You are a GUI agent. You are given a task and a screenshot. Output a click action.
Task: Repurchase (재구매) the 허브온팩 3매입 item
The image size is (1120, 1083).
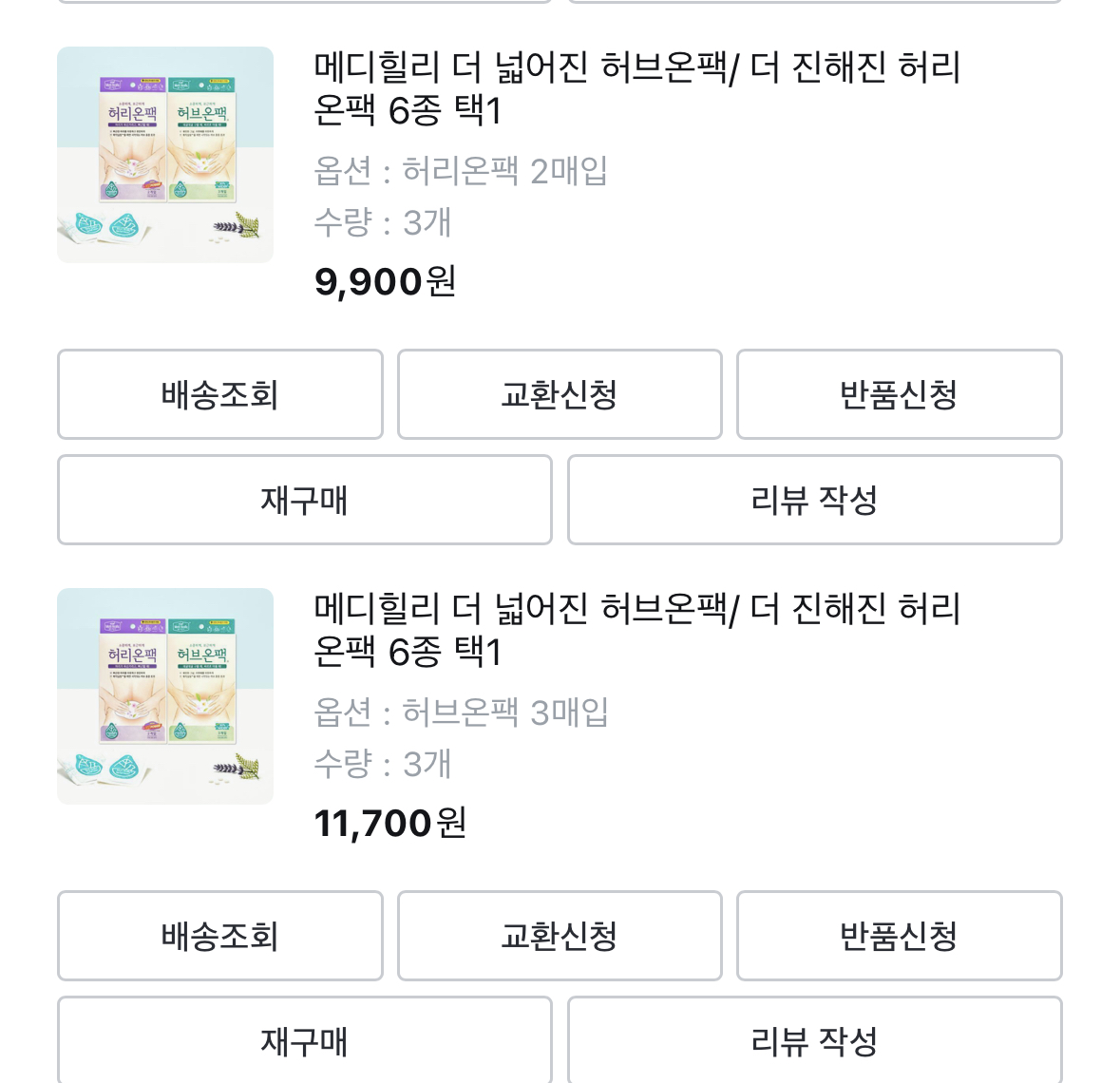tap(304, 1041)
